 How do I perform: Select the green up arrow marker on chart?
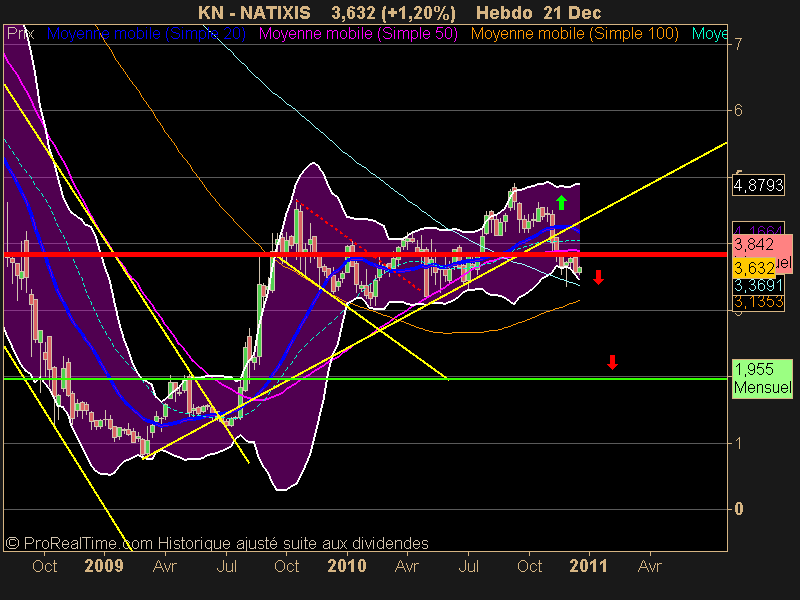(x=561, y=203)
